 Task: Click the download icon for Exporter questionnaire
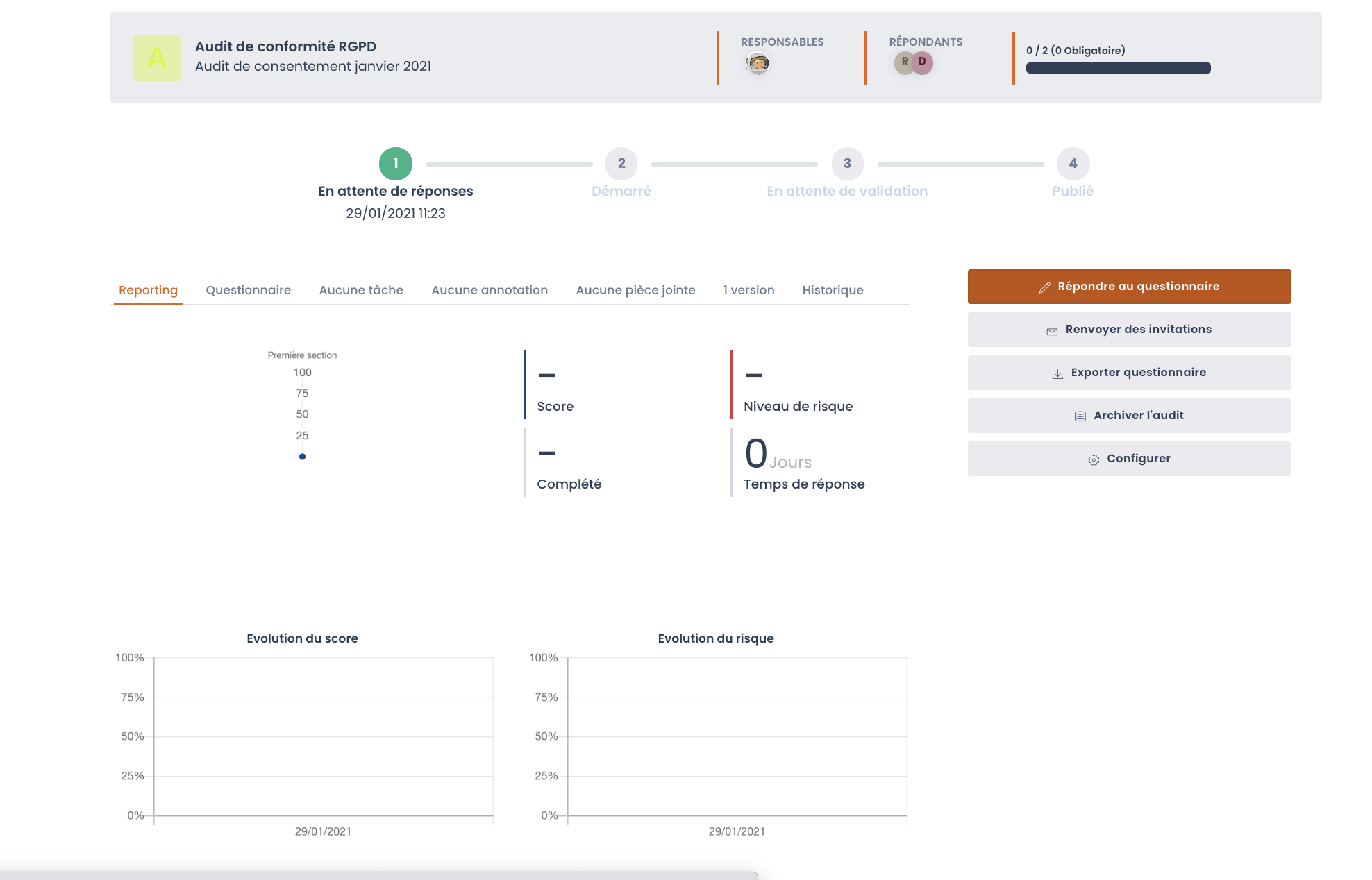tap(1057, 374)
